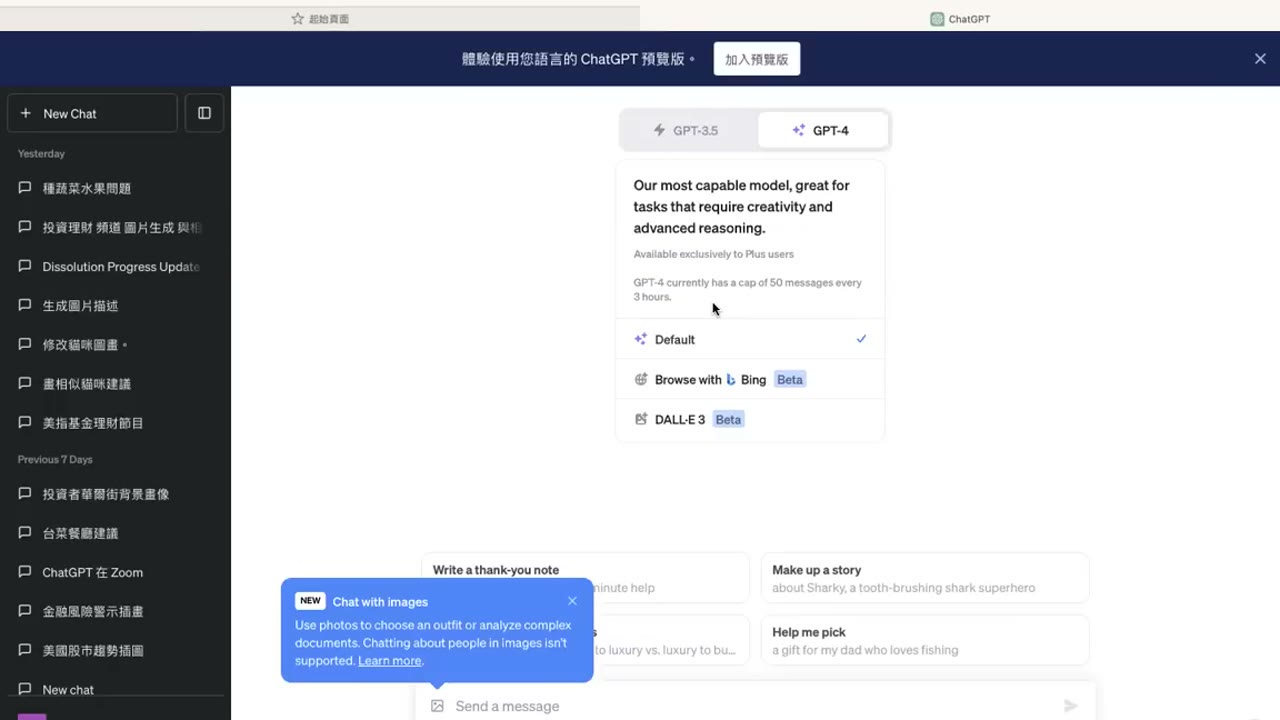This screenshot has height=720, width=1280.
Task: Click the sparkle icon next to Default
Action: [x=641, y=339]
